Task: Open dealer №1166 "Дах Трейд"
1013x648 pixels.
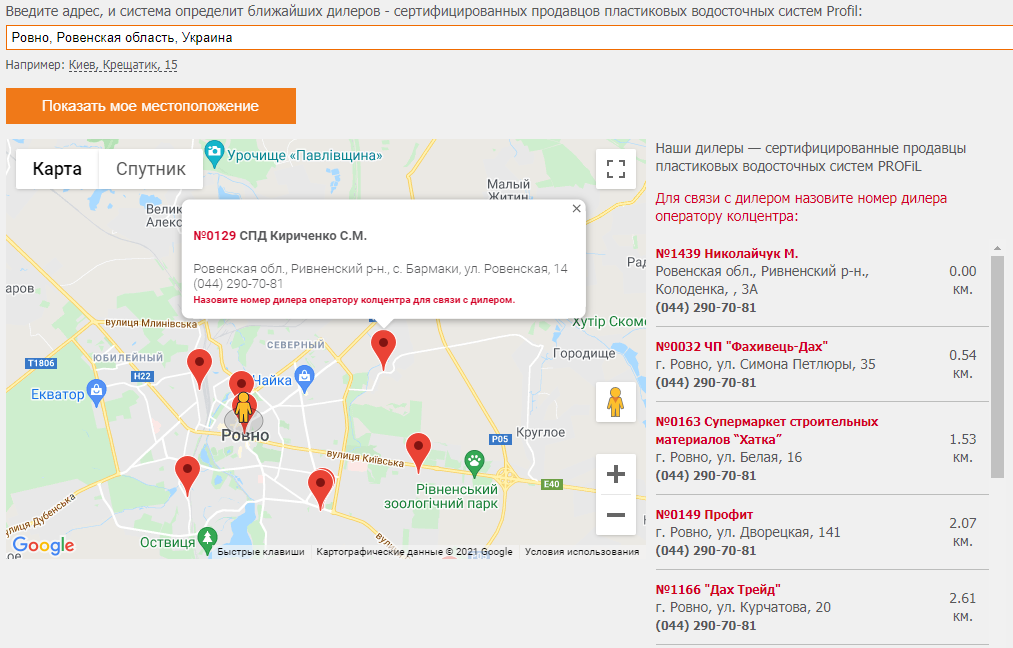Action: pos(718,590)
